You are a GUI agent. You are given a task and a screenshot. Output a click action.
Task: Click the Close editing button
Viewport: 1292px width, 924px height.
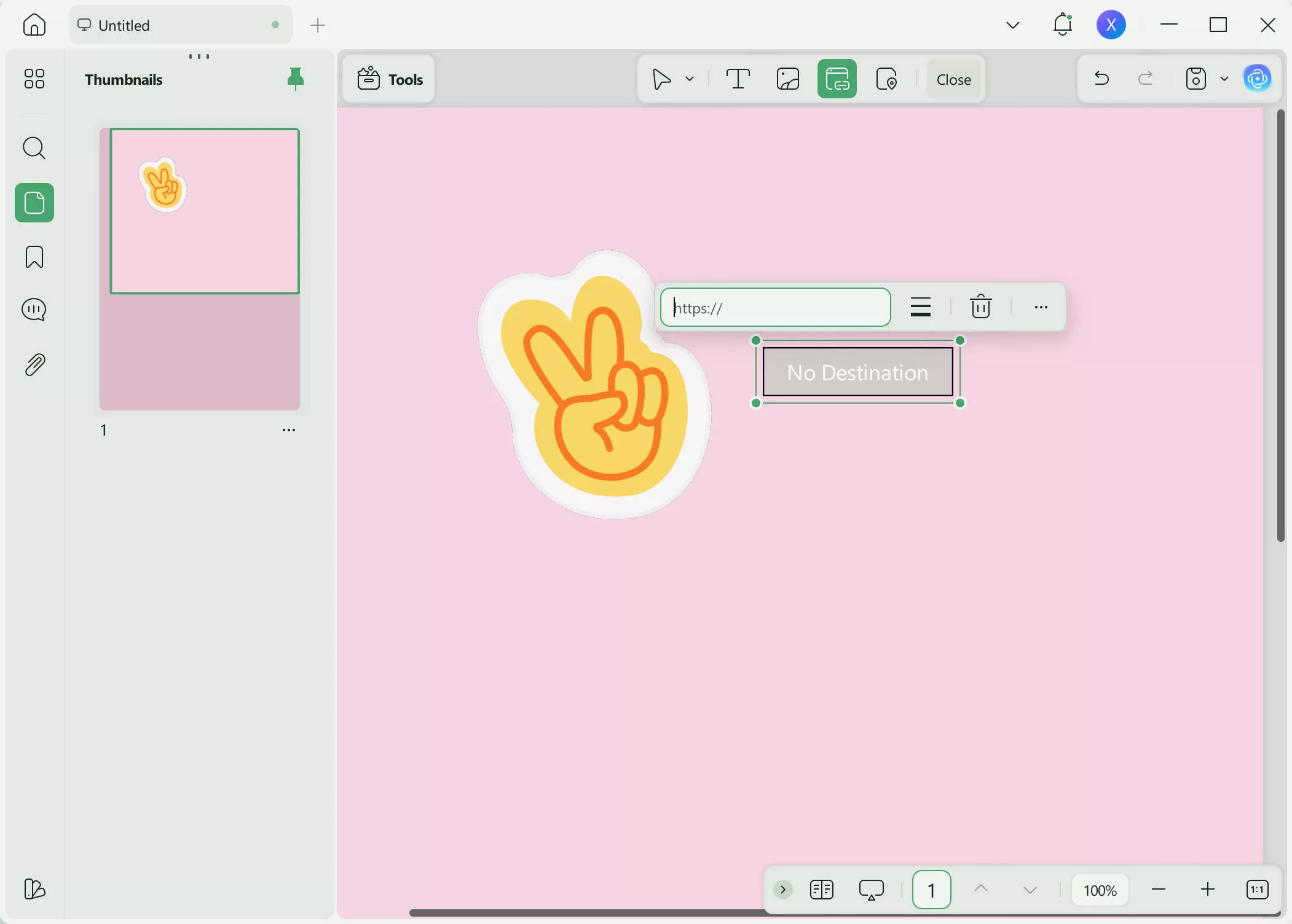953,79
